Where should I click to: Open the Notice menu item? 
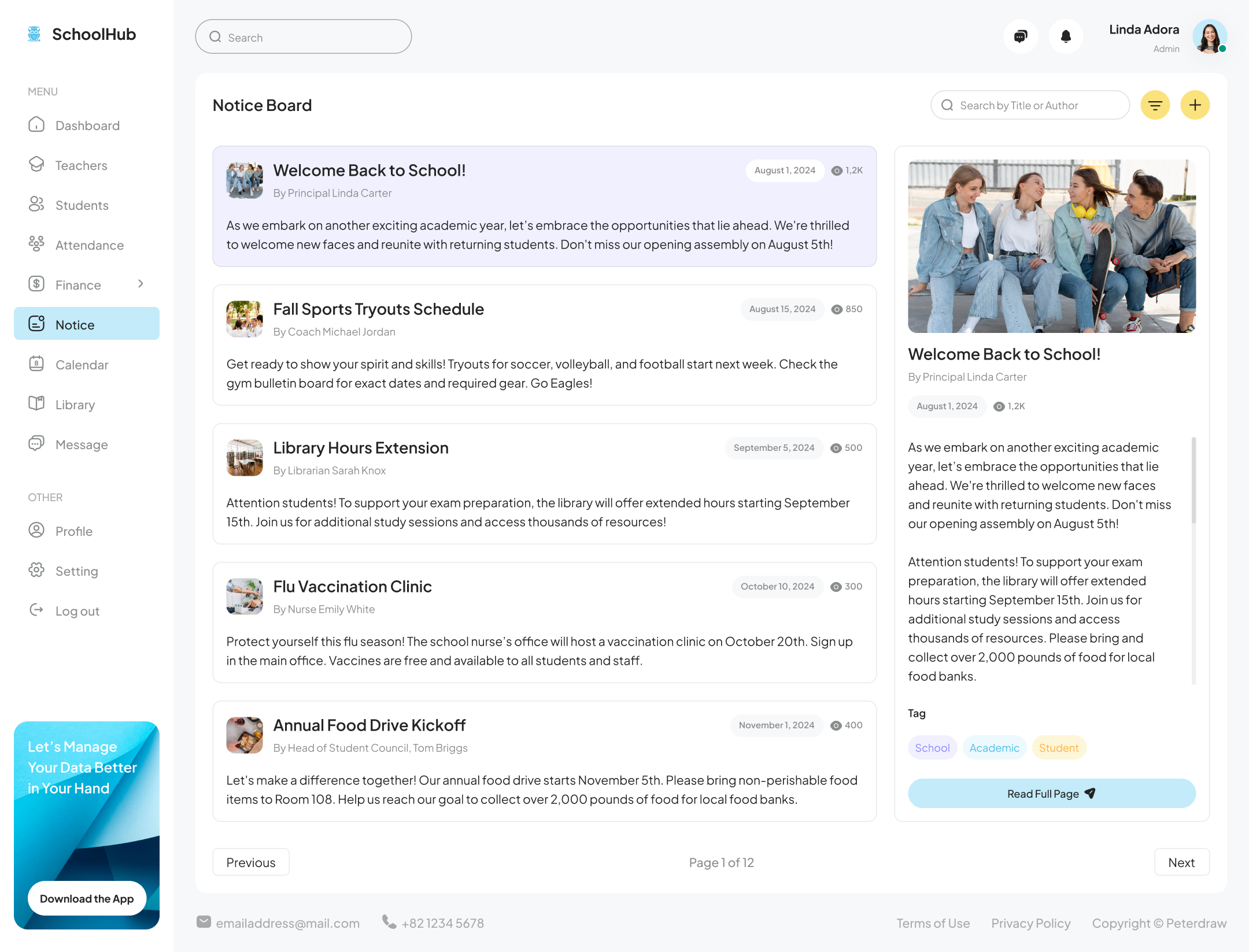click(75, 324)
